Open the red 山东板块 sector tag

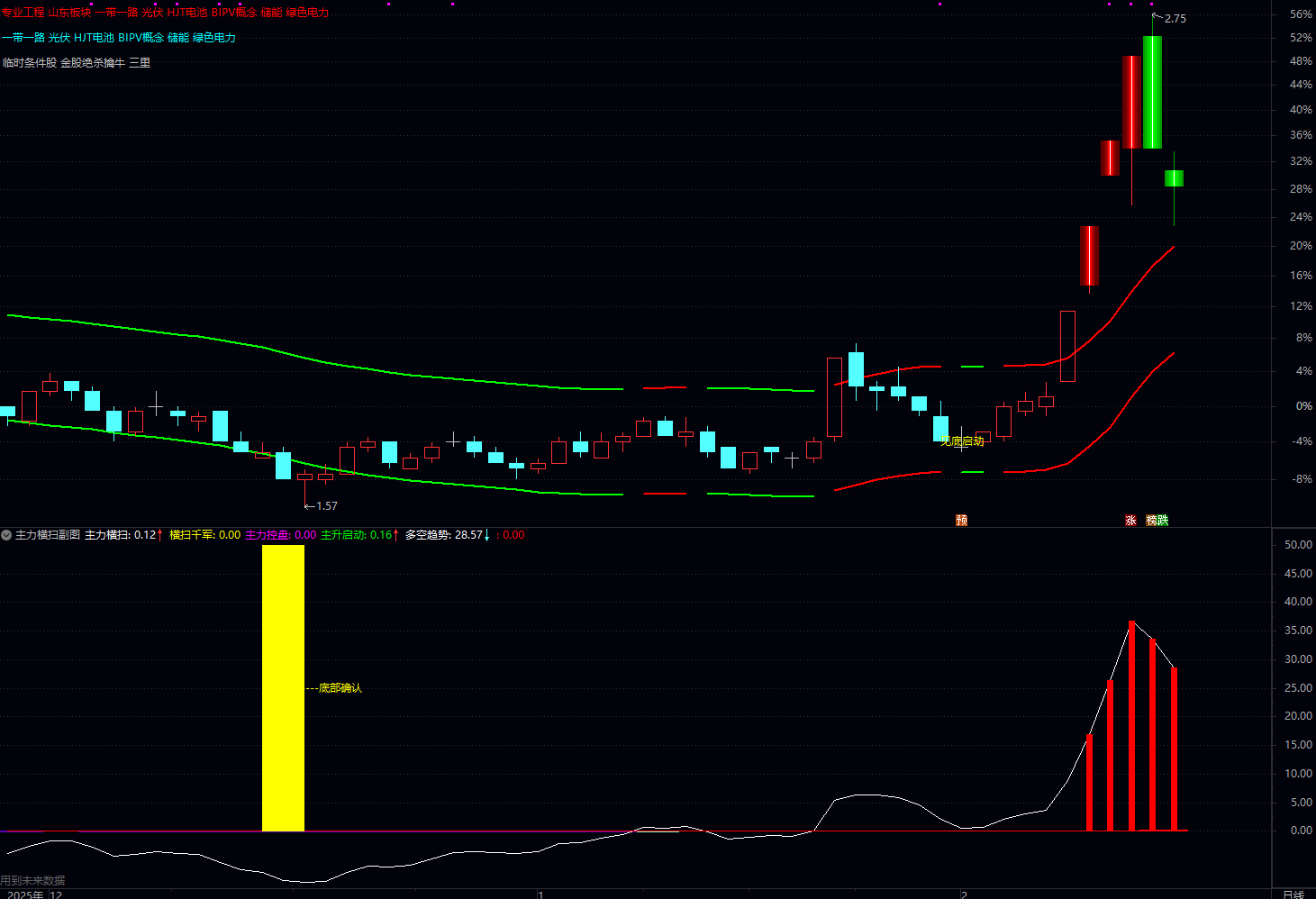69,13
